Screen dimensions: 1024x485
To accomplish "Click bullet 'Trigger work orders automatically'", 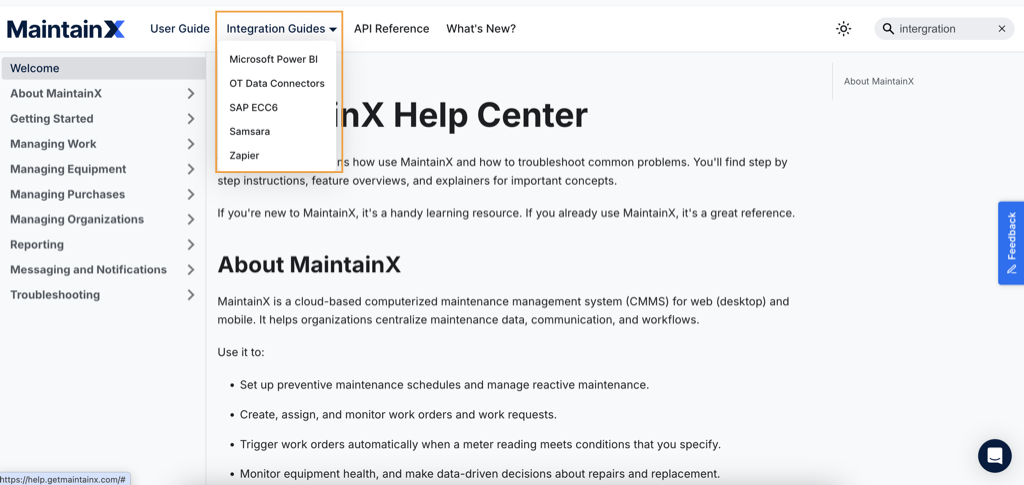I will [x=480, y=445].
